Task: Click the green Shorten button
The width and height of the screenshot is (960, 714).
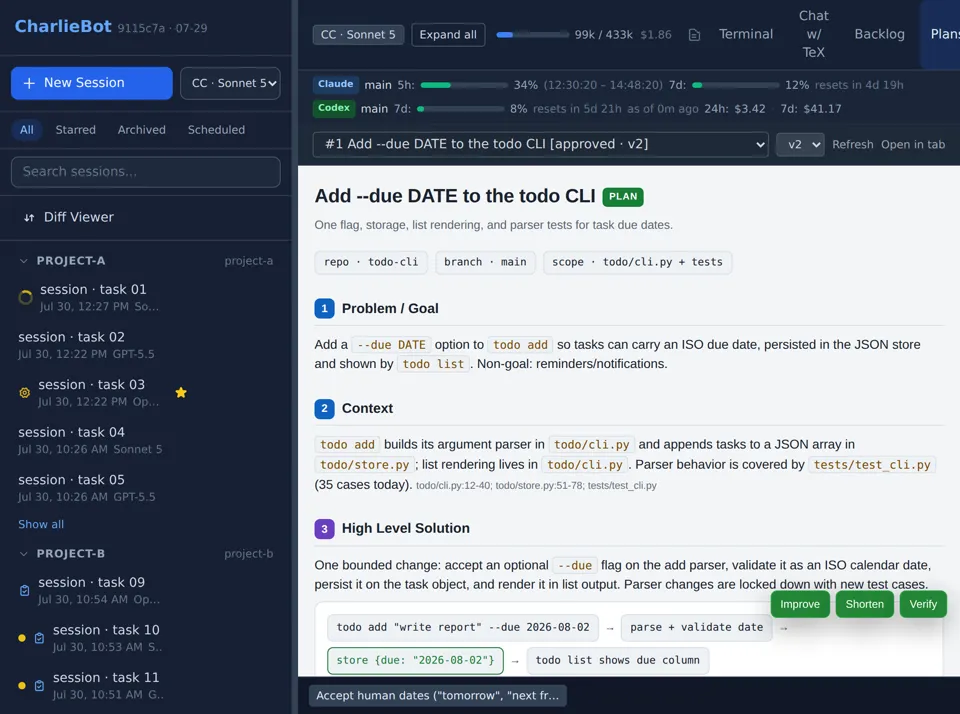Action: [x=864, y=604]
